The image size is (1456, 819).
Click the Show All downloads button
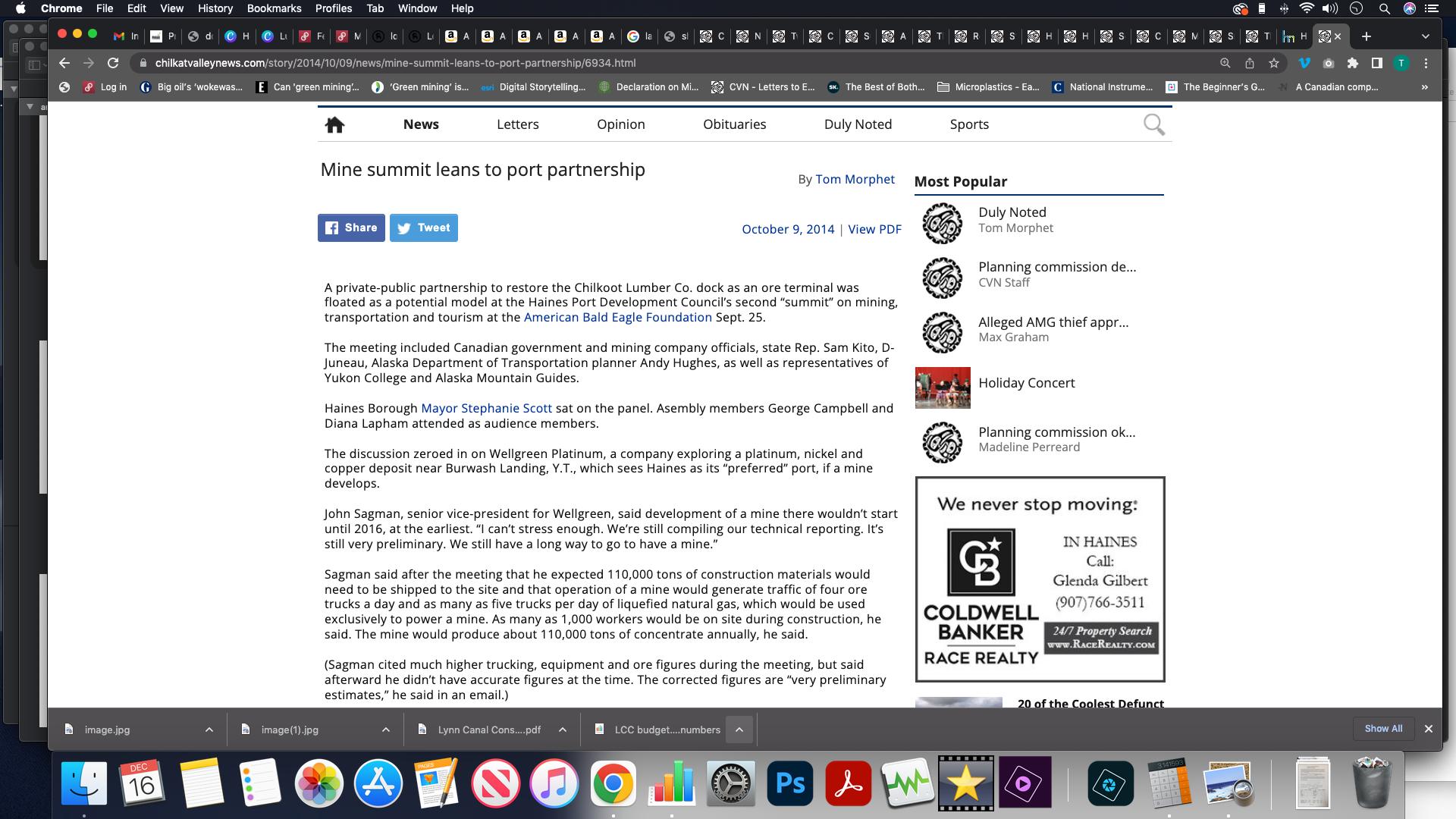coord(1383,729)
